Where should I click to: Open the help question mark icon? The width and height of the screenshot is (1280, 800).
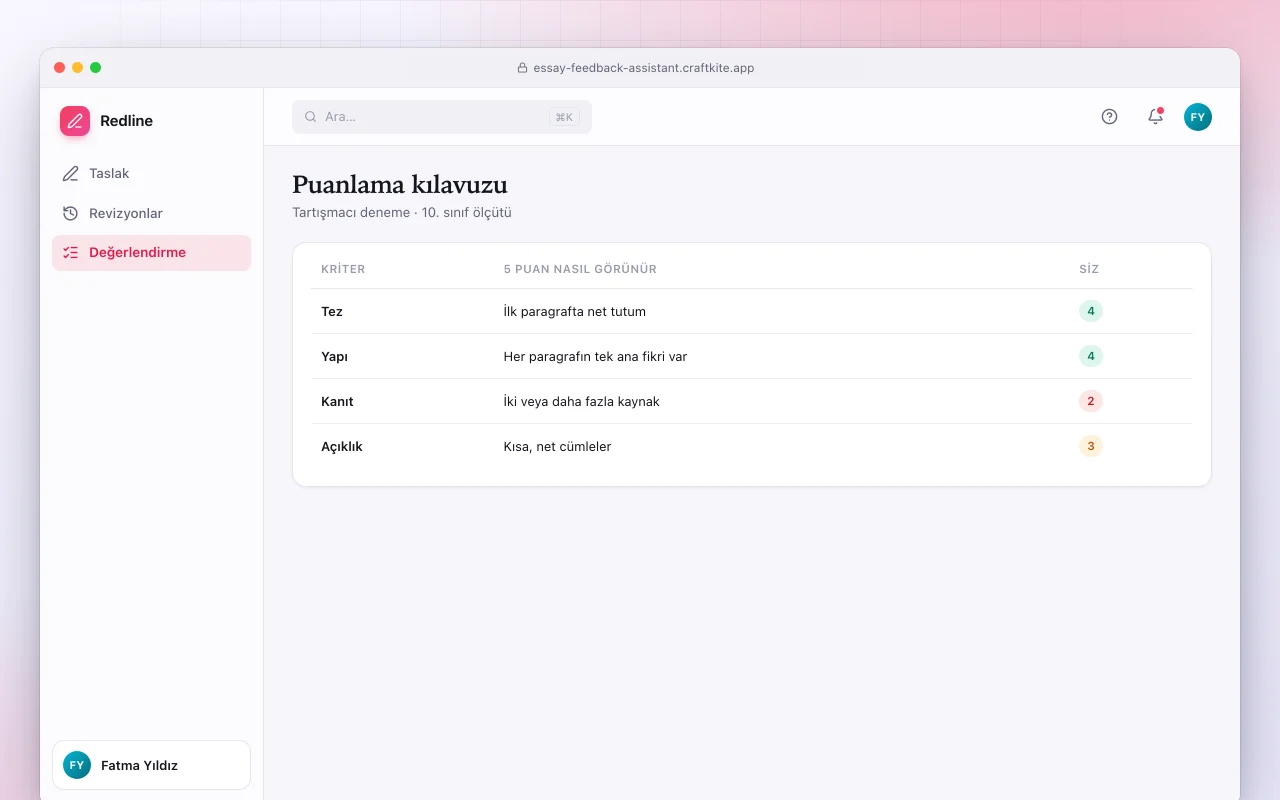coord(1109,117)
